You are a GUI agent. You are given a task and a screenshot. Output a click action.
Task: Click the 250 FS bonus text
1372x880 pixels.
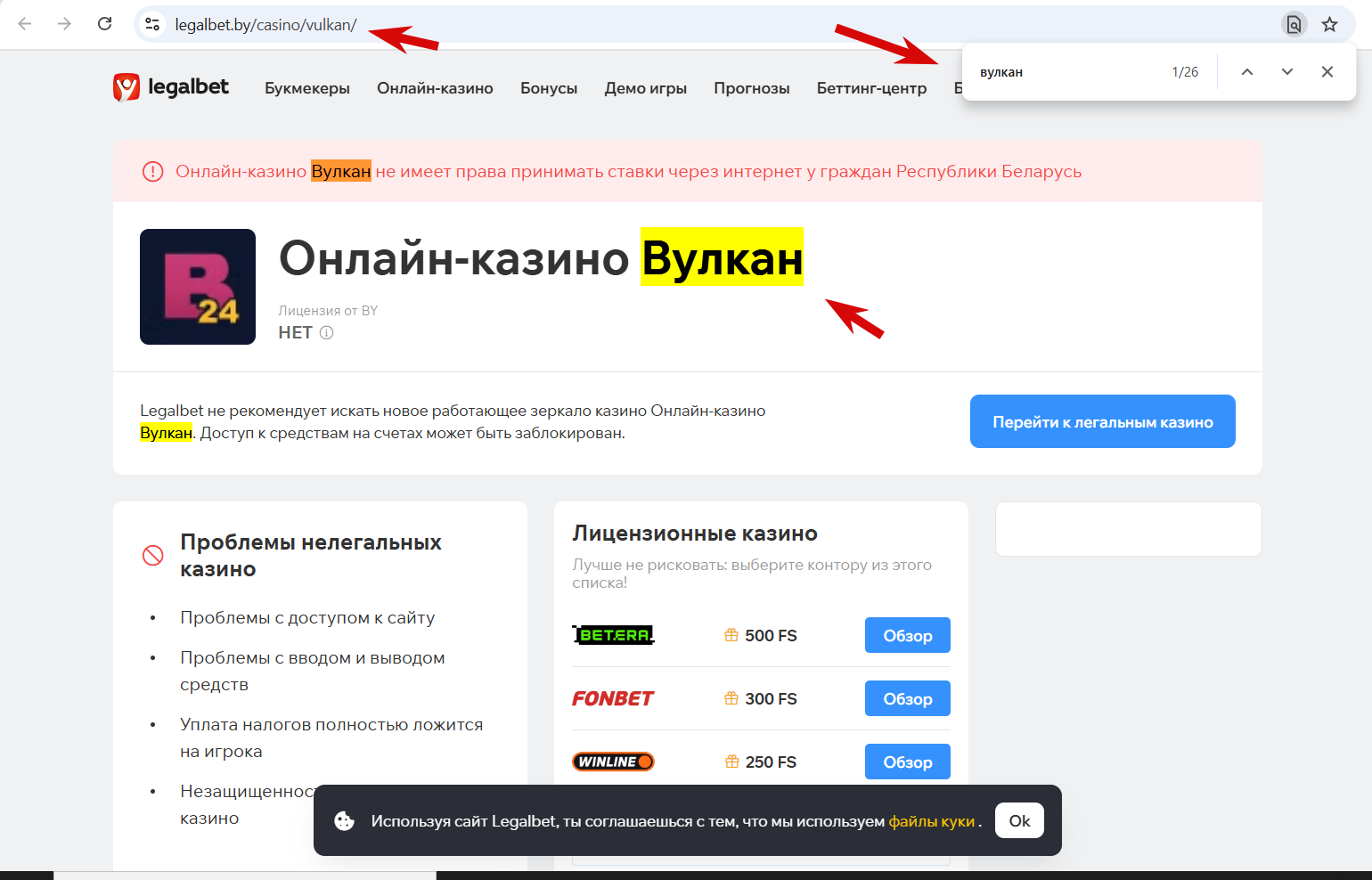tap(771, 762)
